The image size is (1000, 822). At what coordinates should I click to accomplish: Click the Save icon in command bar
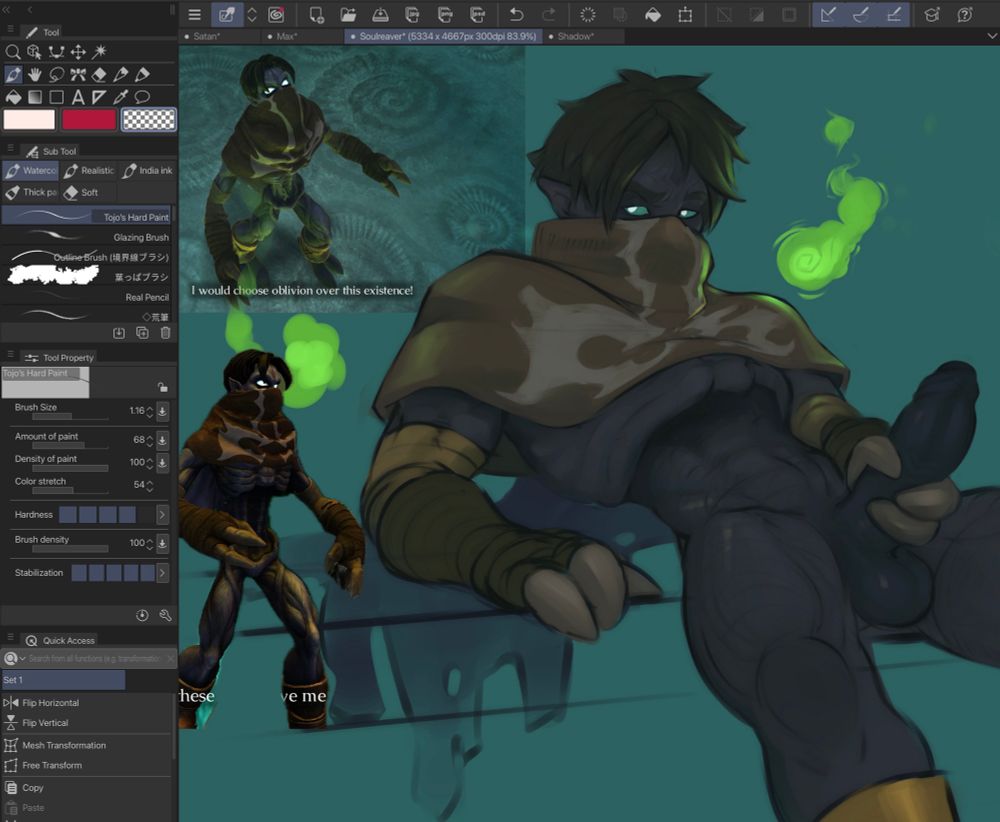(380, 15)
